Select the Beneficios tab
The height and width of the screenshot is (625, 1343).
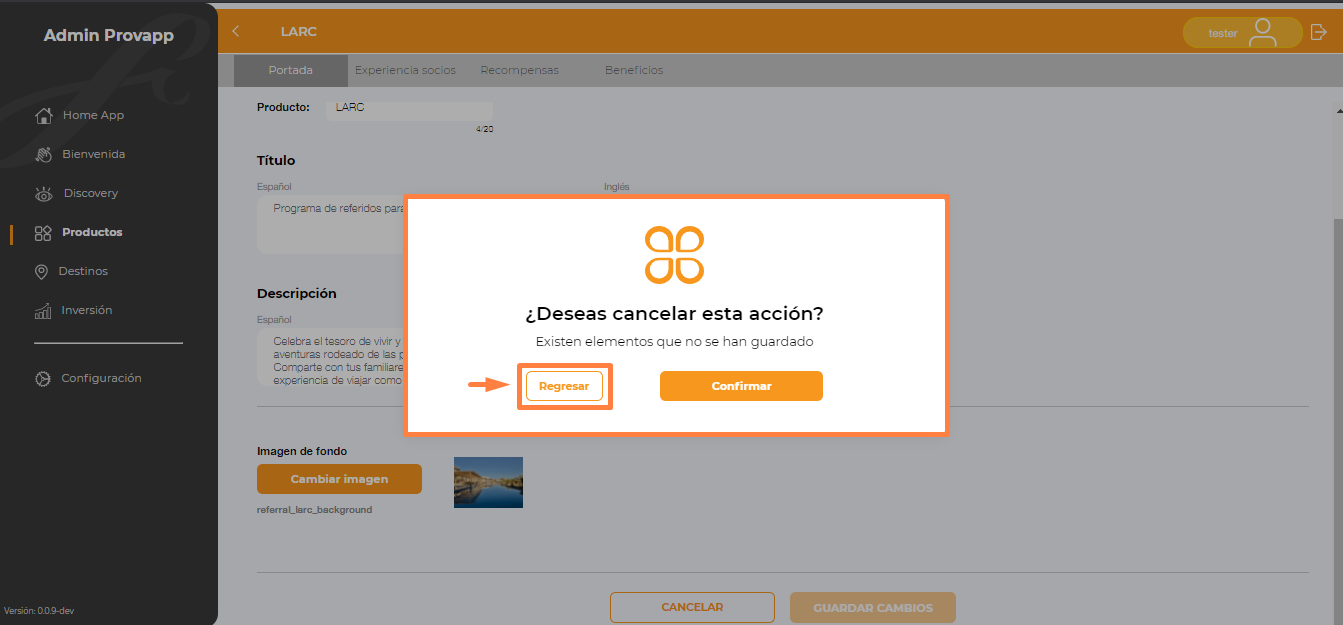[x=634, y=70]
